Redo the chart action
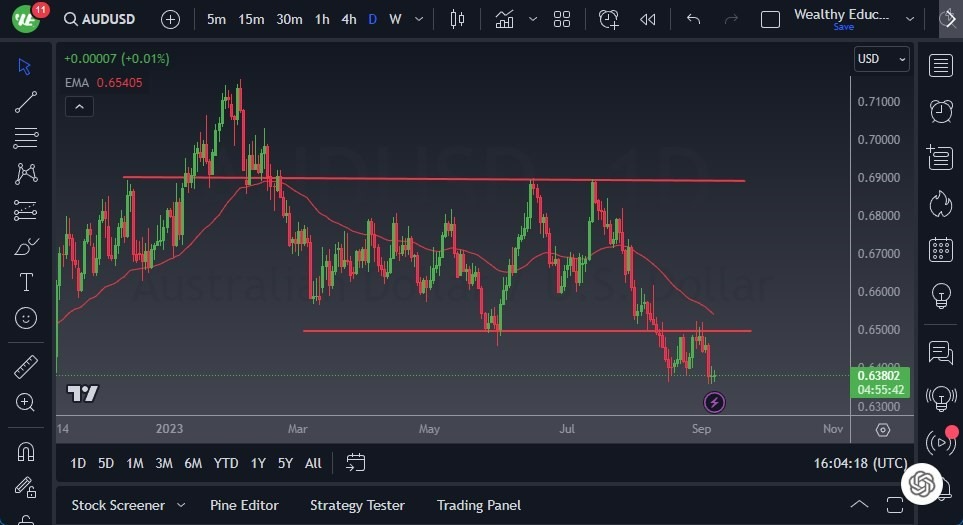 click(731, 19)
